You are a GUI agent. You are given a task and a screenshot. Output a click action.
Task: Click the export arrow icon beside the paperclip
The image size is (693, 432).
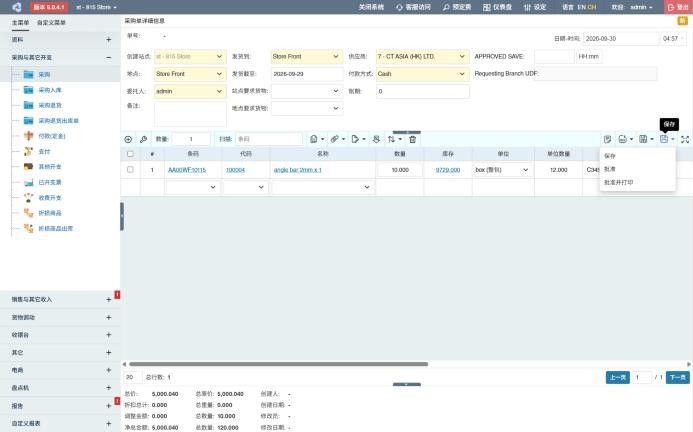pyautogui.click(x=355, y=139)
